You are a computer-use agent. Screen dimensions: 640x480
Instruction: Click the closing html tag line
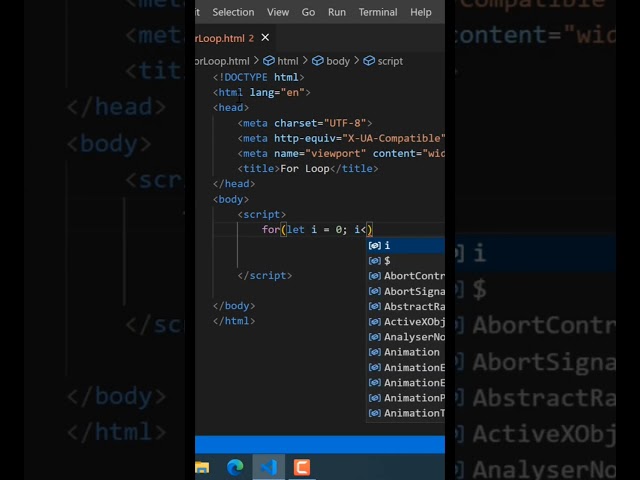click(234, 321)
